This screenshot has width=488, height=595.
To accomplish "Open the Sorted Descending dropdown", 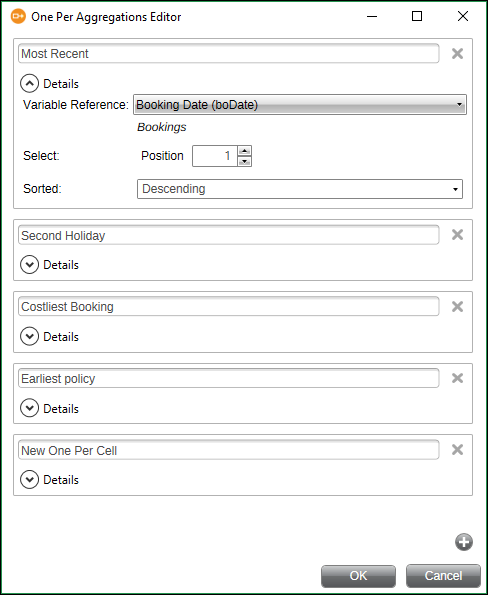I will click(x=300, y=189).
